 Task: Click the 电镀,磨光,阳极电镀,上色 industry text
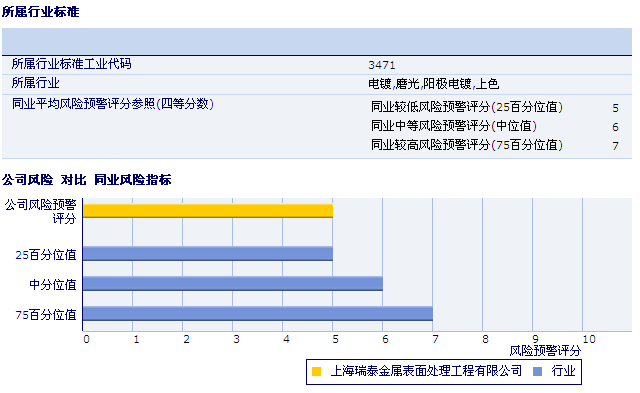(x=433, y=84)
